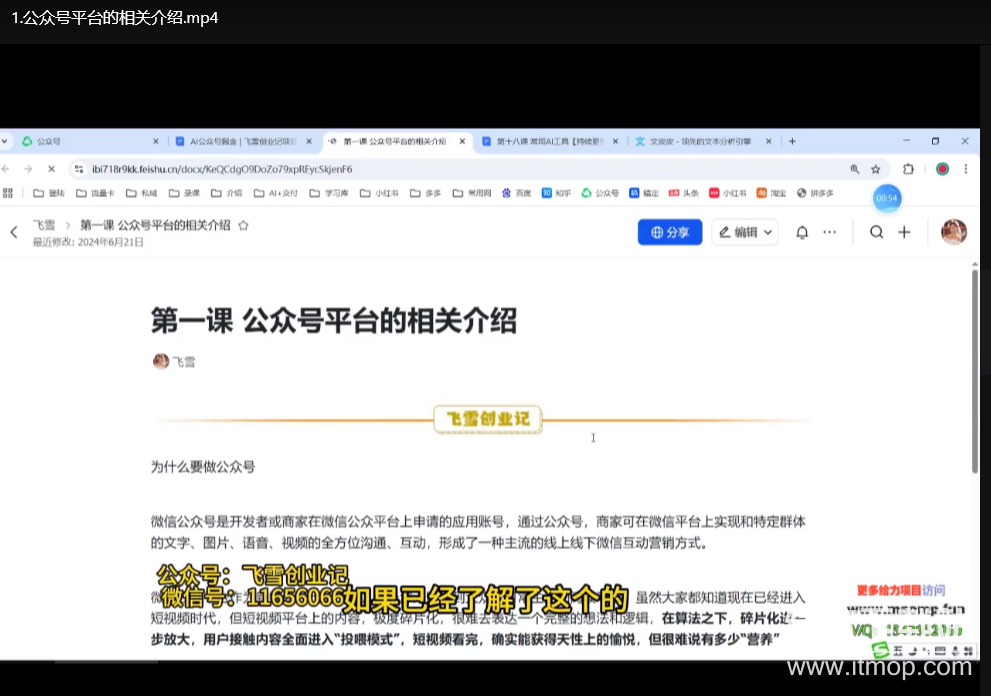Image resolution: width=991 pixels, height=696 pixels.
Task: Click the blue 00:54 recording timer bubble
Action: 887,198
